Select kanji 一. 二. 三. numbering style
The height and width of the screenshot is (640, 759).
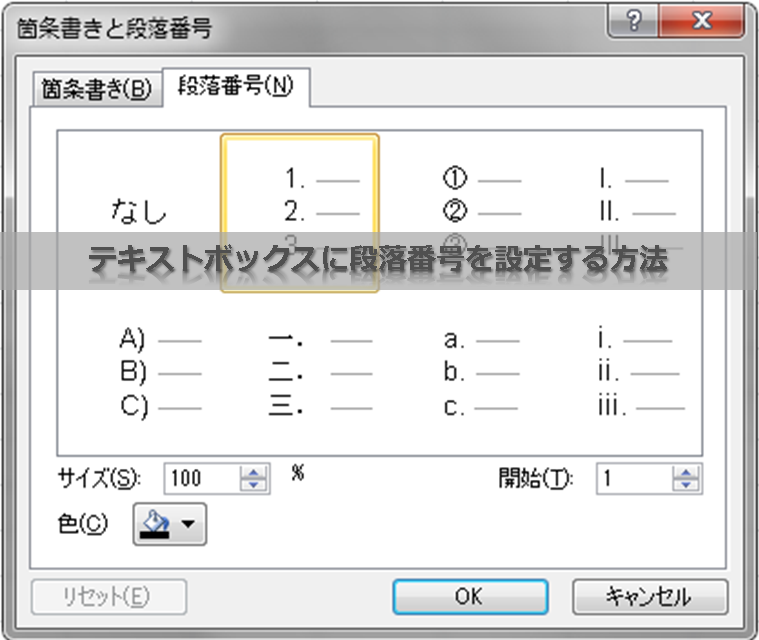point(320,373)
